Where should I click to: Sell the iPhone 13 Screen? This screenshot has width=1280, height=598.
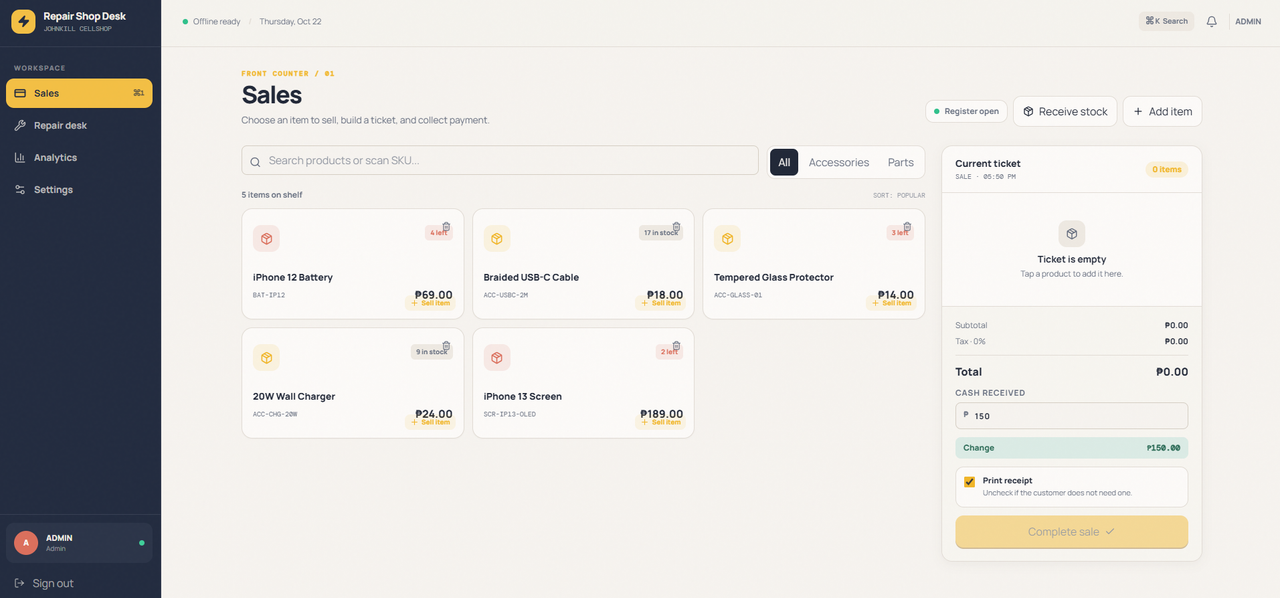(x=661, y=422)
